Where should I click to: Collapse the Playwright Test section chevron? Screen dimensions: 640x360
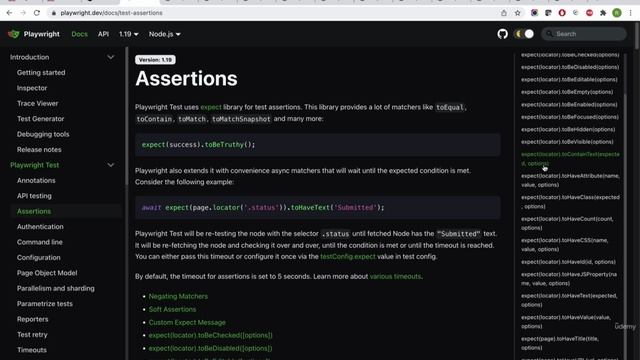coord(111,165)
